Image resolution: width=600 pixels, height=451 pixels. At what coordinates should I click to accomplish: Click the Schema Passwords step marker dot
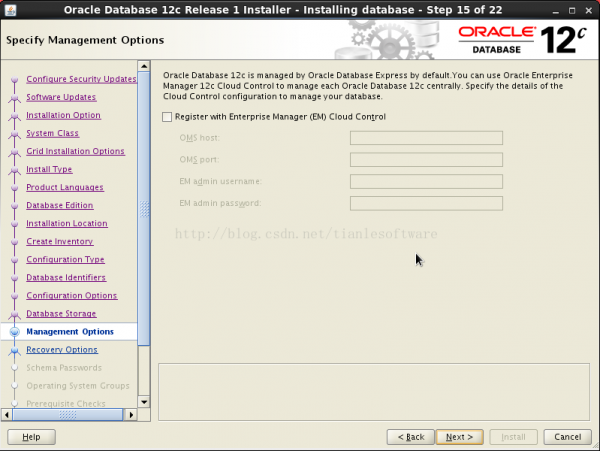point(15,368)
